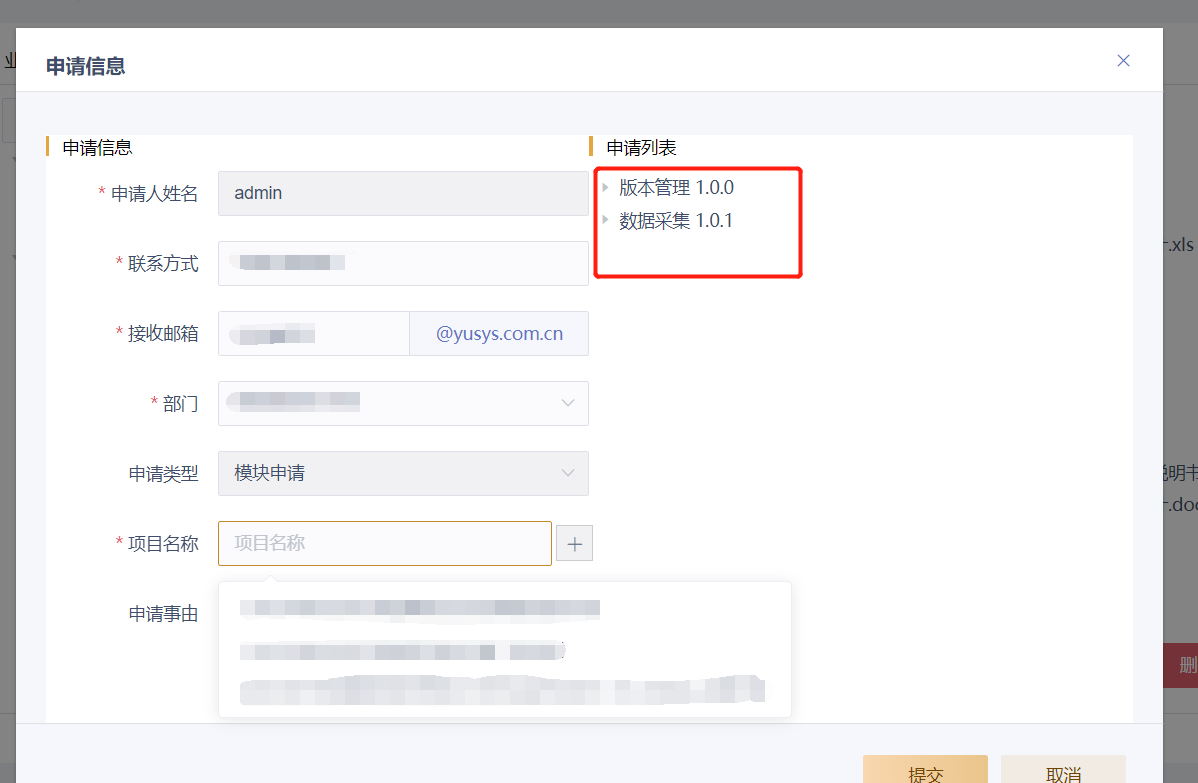Click the 申请人姓名 field containing admin
This screenshot has height=783, width=1198.
click(x=403, y=193)
